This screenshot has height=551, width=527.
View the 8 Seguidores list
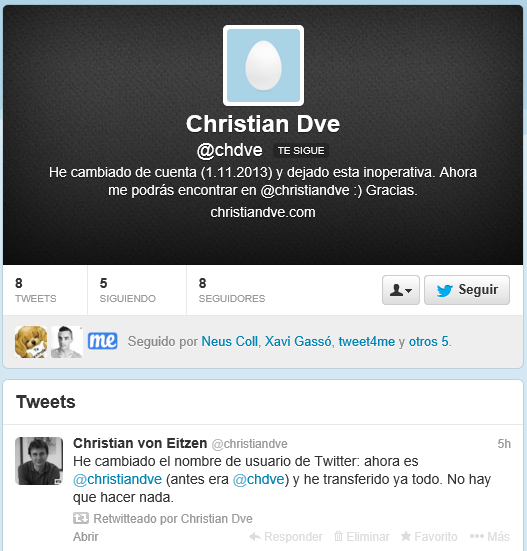coord(232,290)
